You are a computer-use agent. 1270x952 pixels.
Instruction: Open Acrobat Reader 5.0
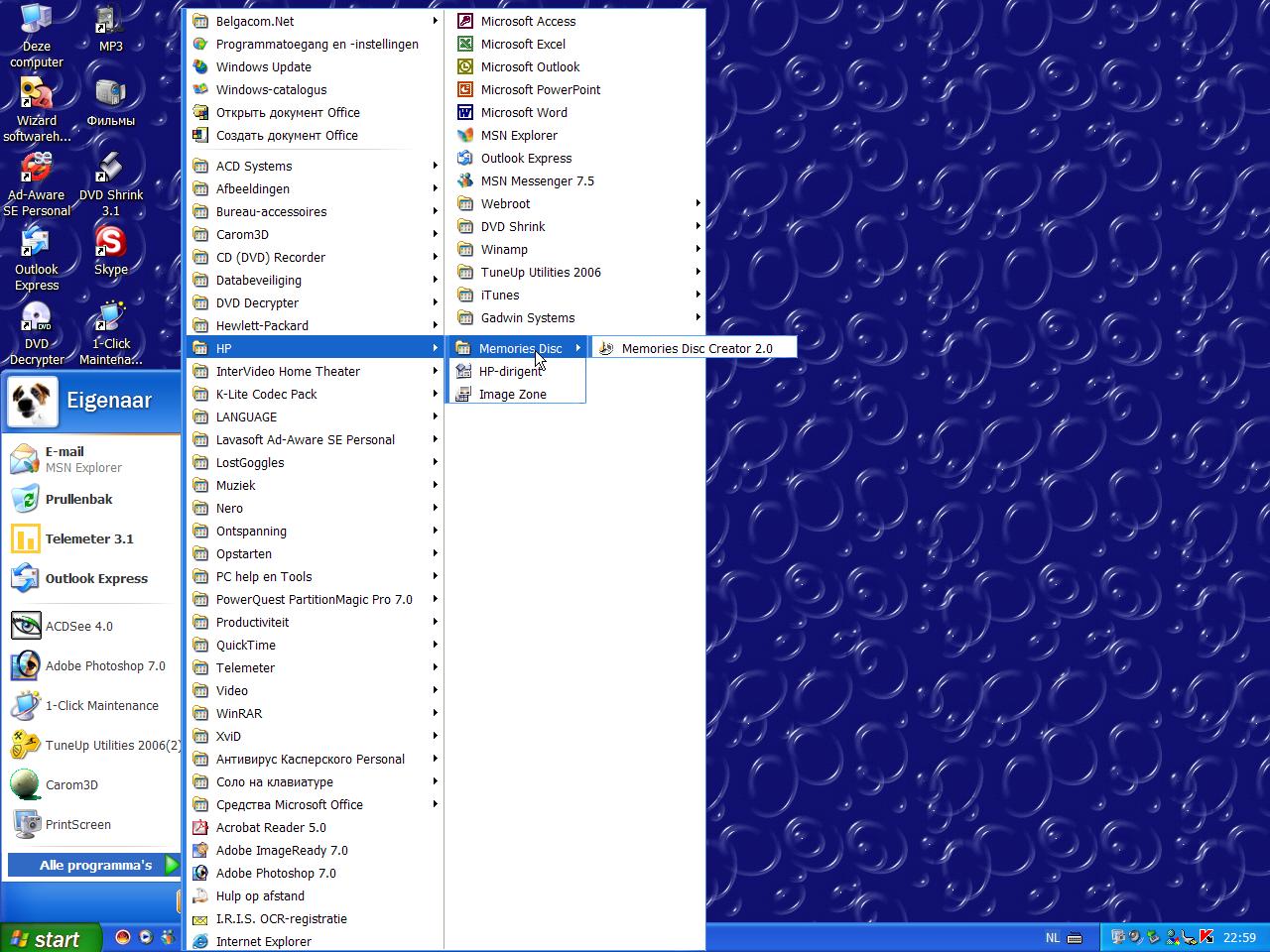coord(315,827)
